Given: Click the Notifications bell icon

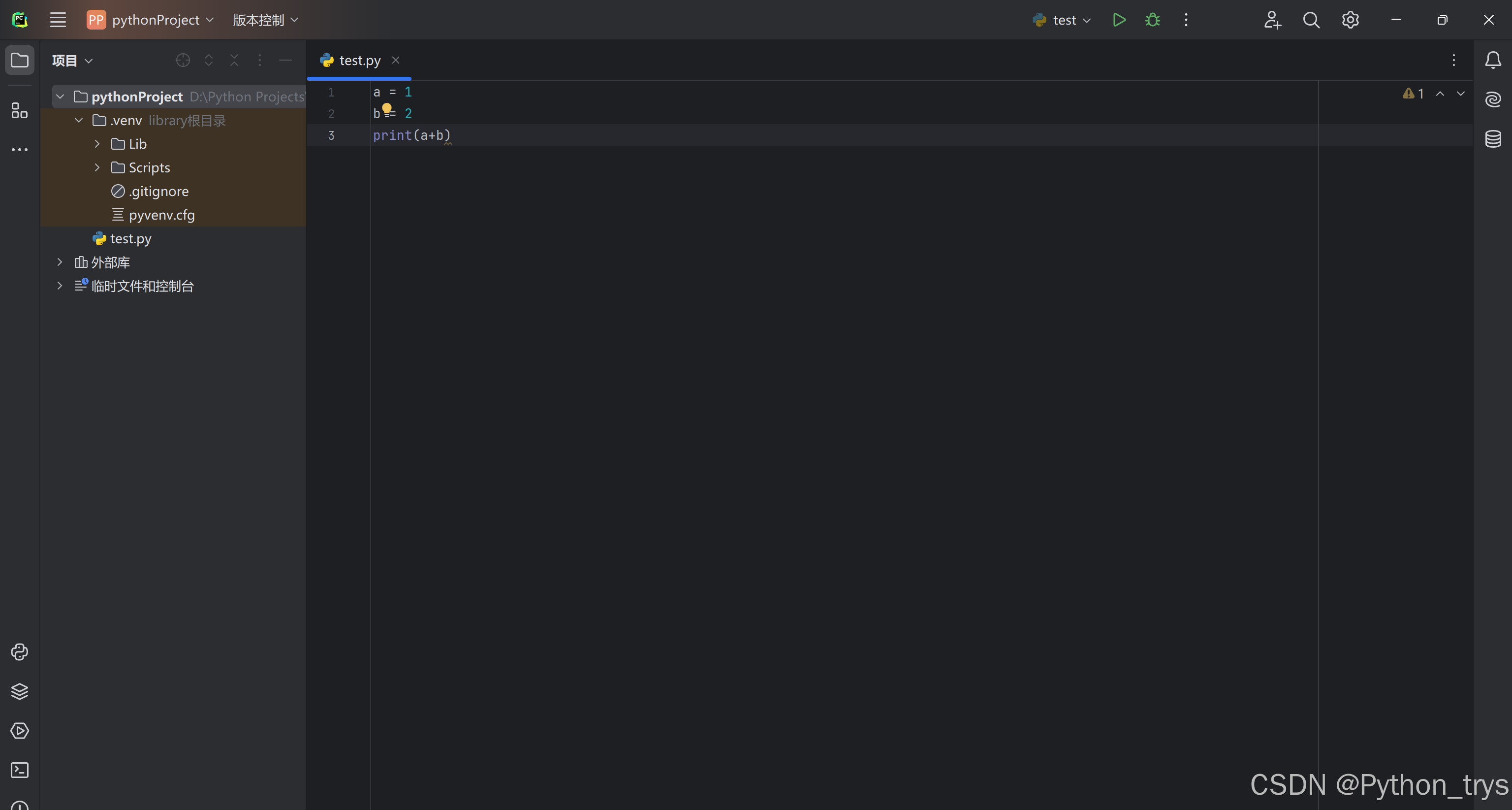Looking at the screenshot, I should pyautogui.click(x=1493, y=60).
